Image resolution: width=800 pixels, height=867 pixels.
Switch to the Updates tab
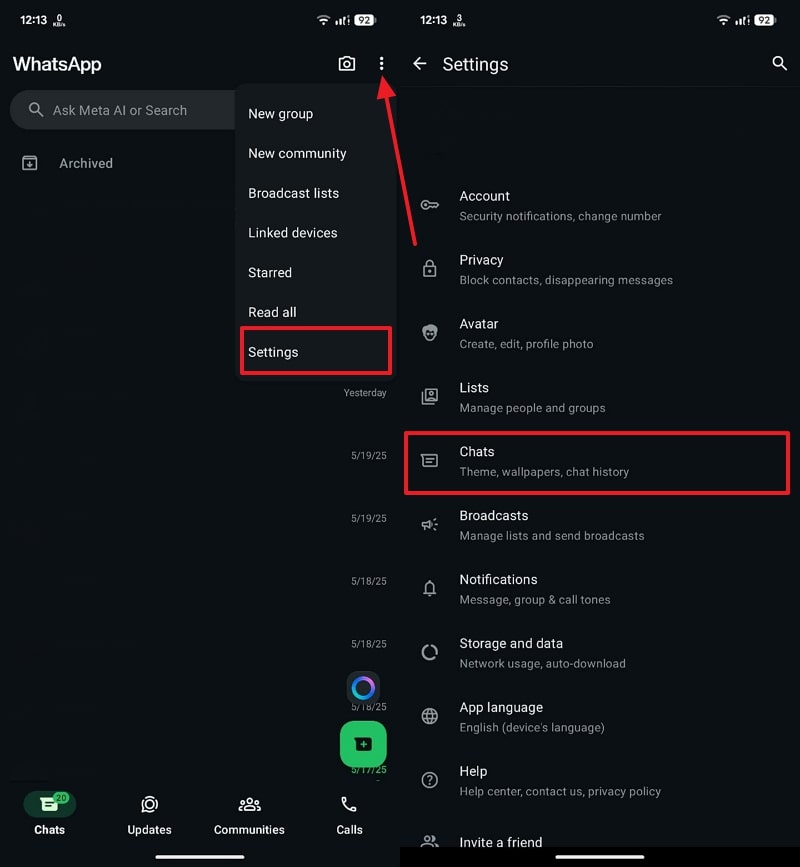tap(149, 815)
